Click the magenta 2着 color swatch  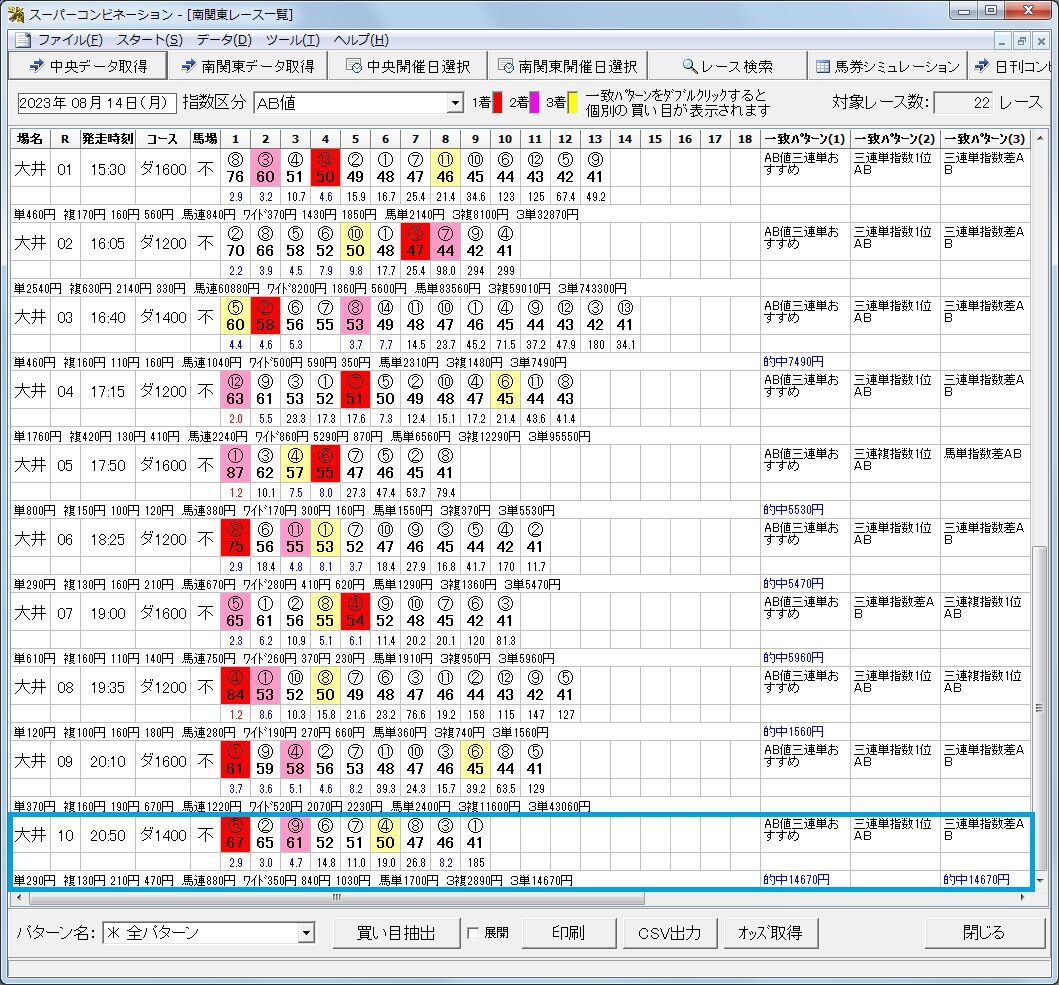coord(534,103)
